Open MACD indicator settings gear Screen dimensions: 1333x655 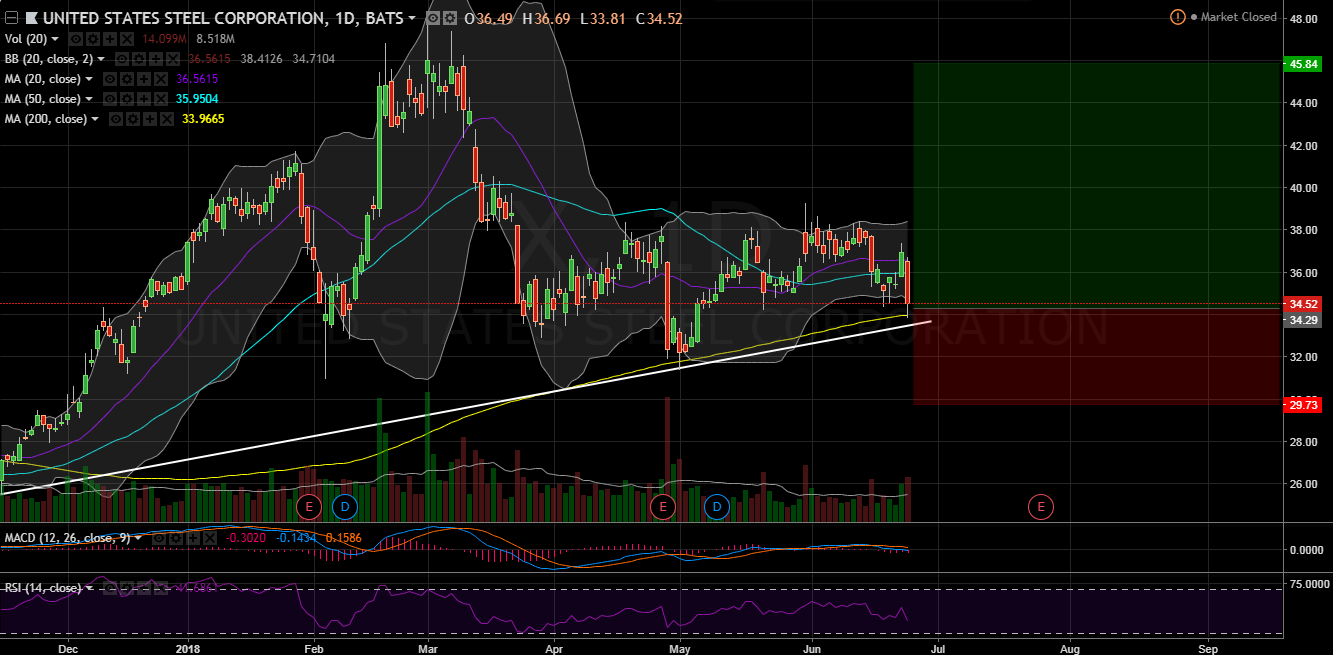tap(176, 538)
